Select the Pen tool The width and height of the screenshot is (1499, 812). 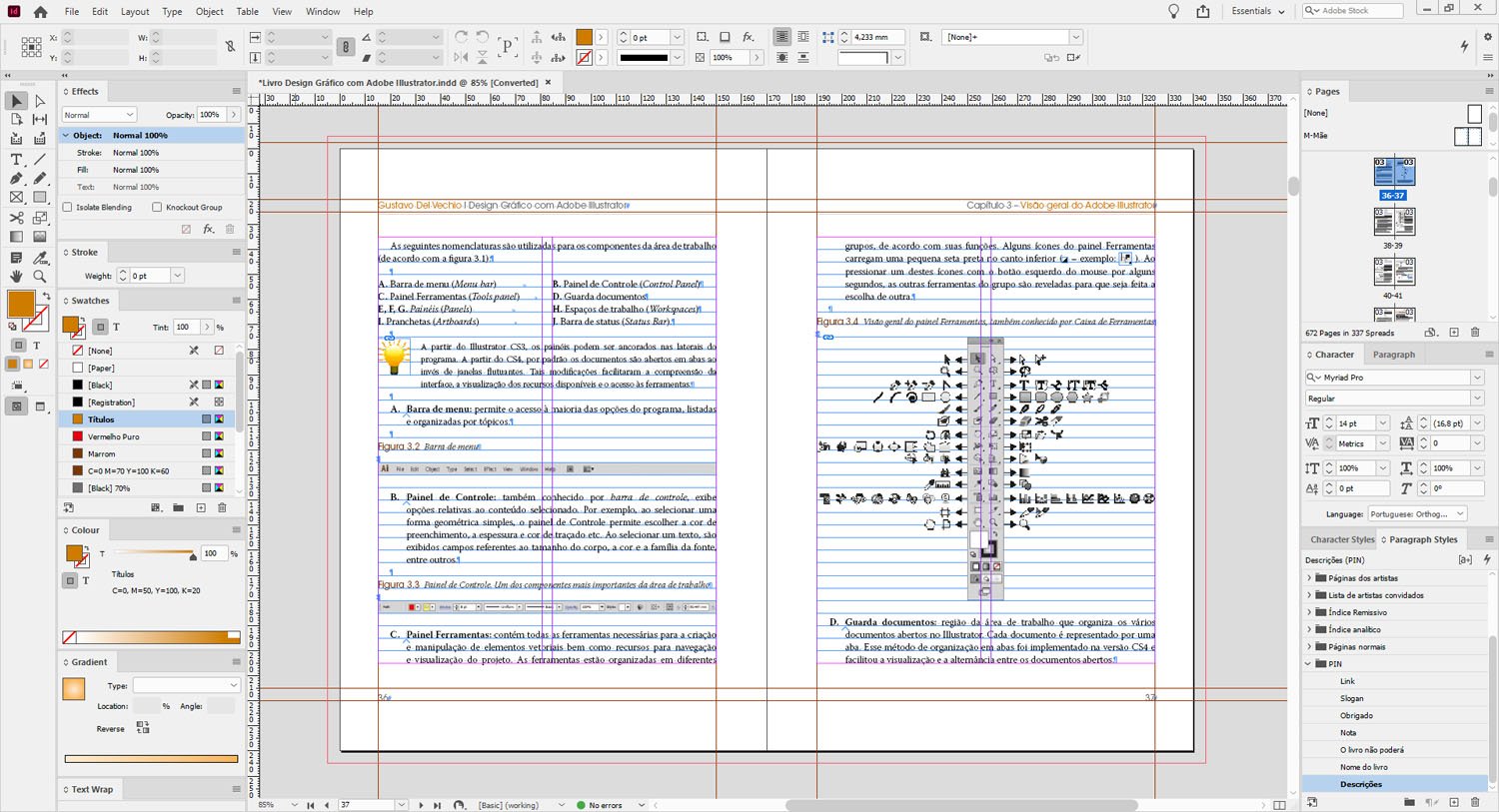[x=16, y=179]
